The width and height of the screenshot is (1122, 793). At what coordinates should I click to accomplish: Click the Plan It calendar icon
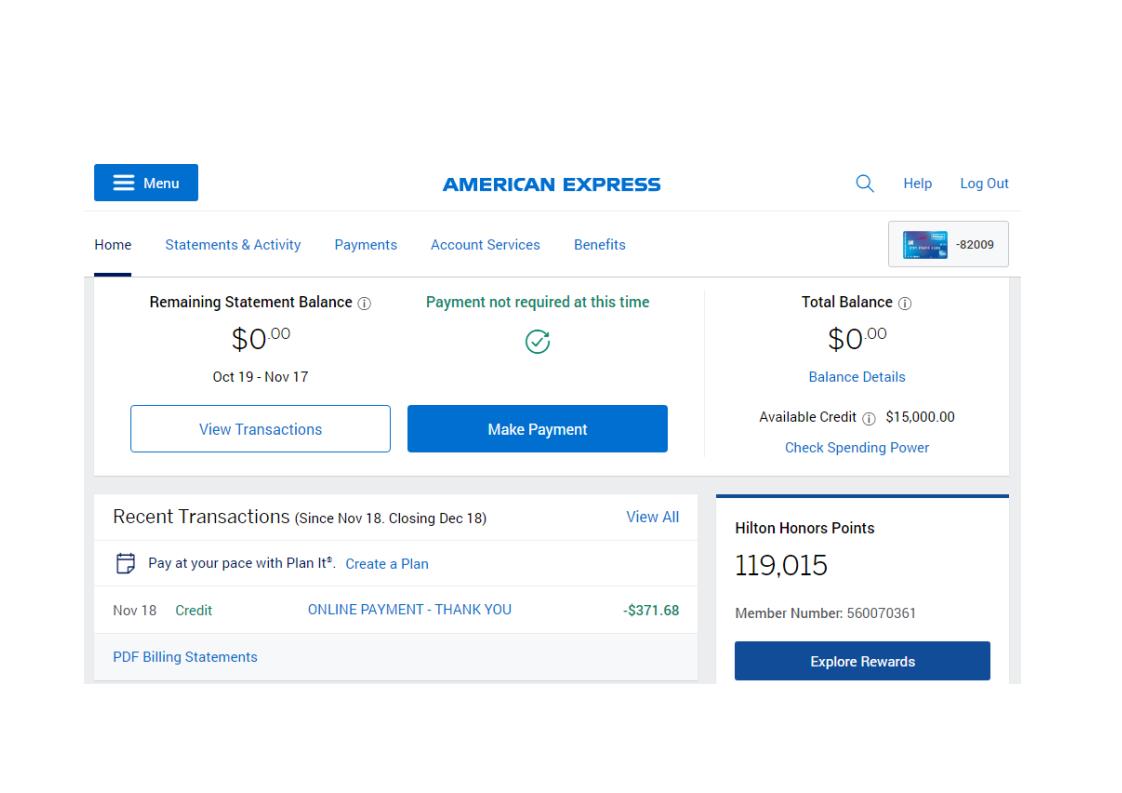pos(125,563)
